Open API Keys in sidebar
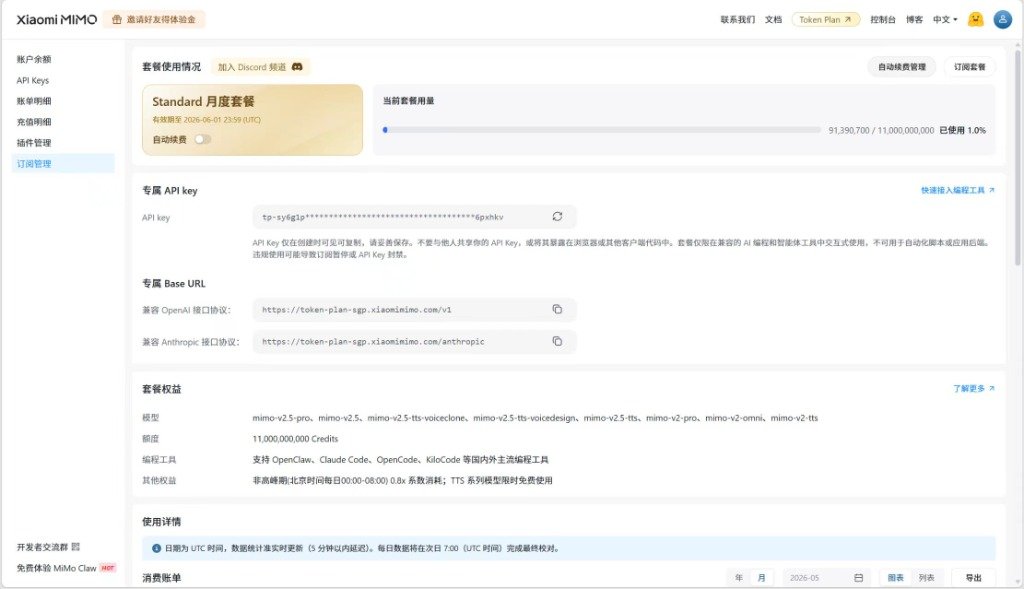The image size is (1024, 589). 33,80
